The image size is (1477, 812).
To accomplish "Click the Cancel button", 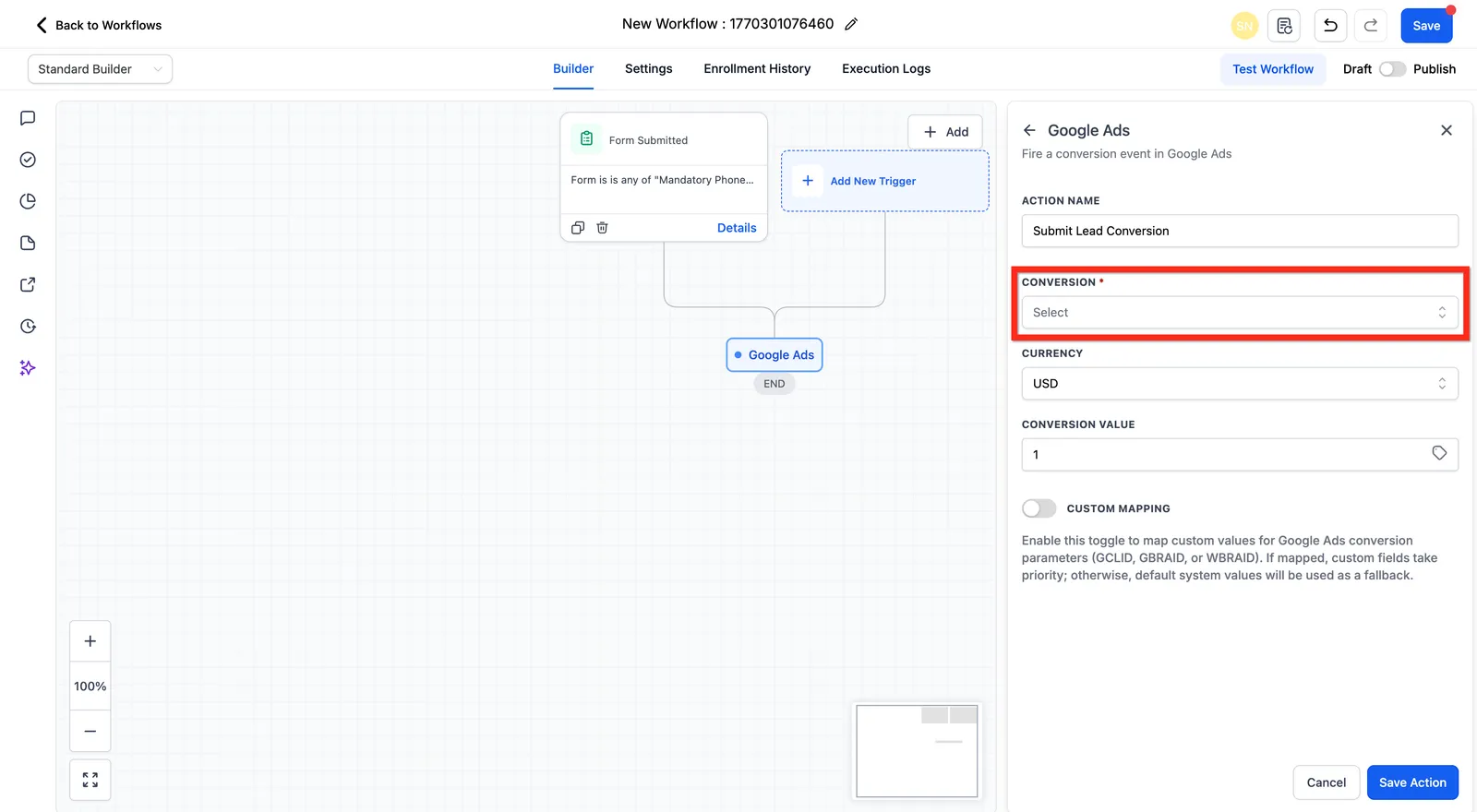I will click(1327, 782).
